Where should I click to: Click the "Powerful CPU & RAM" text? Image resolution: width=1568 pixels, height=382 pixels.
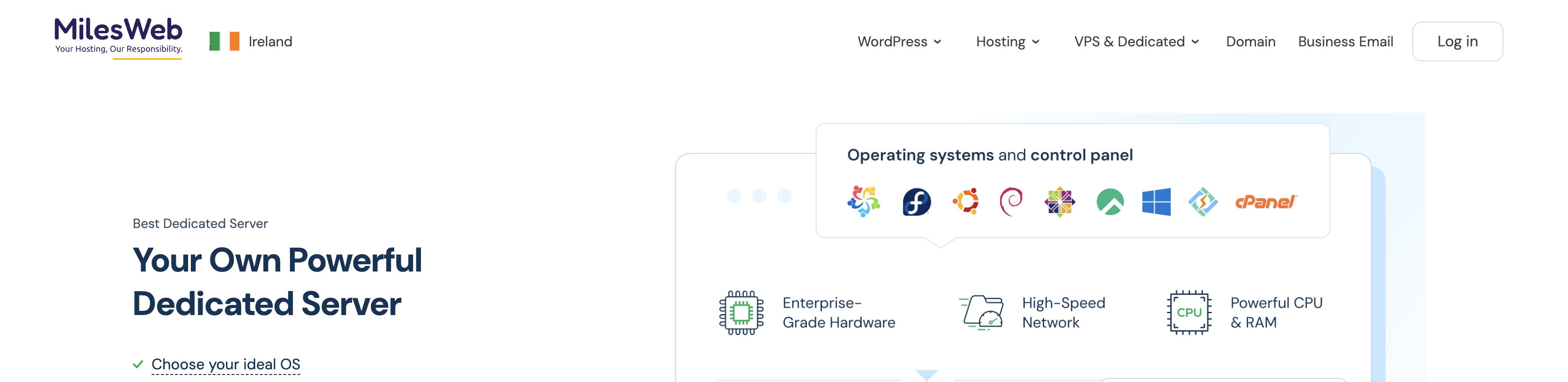[x=1277, y=313]
